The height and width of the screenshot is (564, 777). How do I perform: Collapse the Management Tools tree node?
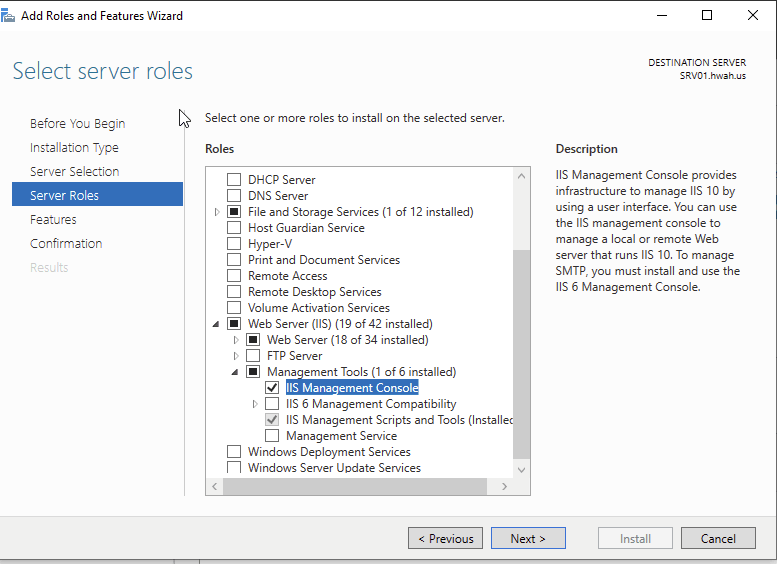[x=237, y=372]
